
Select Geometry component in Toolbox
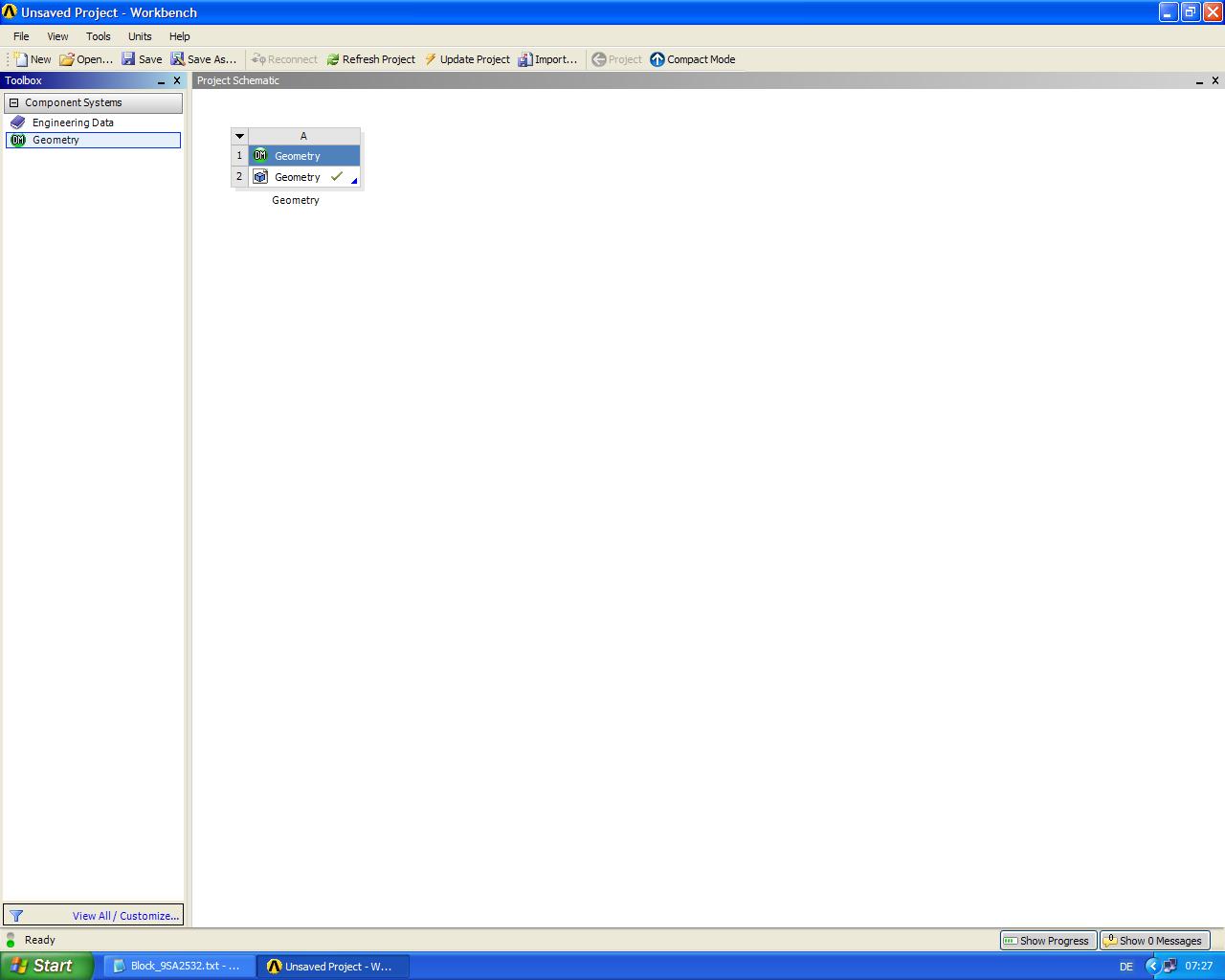point(93,140)
